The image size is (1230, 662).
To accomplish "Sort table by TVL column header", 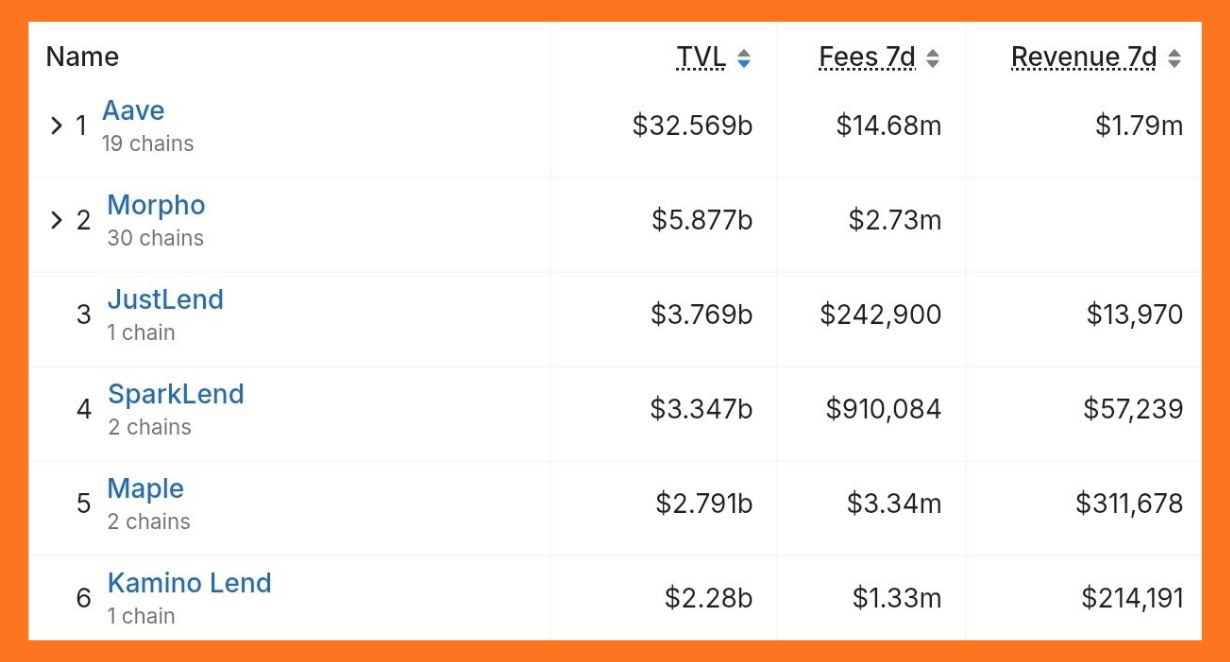I will pos(701,58).
